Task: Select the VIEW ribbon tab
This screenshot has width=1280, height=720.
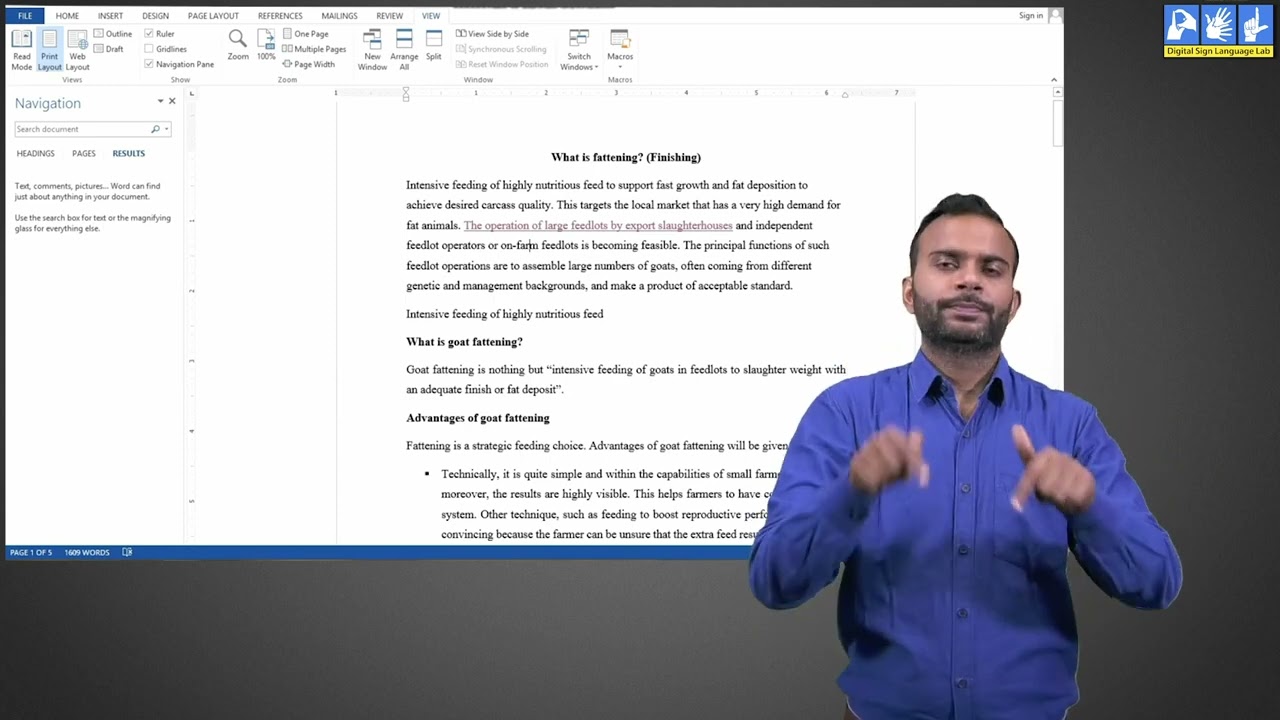Action: (430, 16)
